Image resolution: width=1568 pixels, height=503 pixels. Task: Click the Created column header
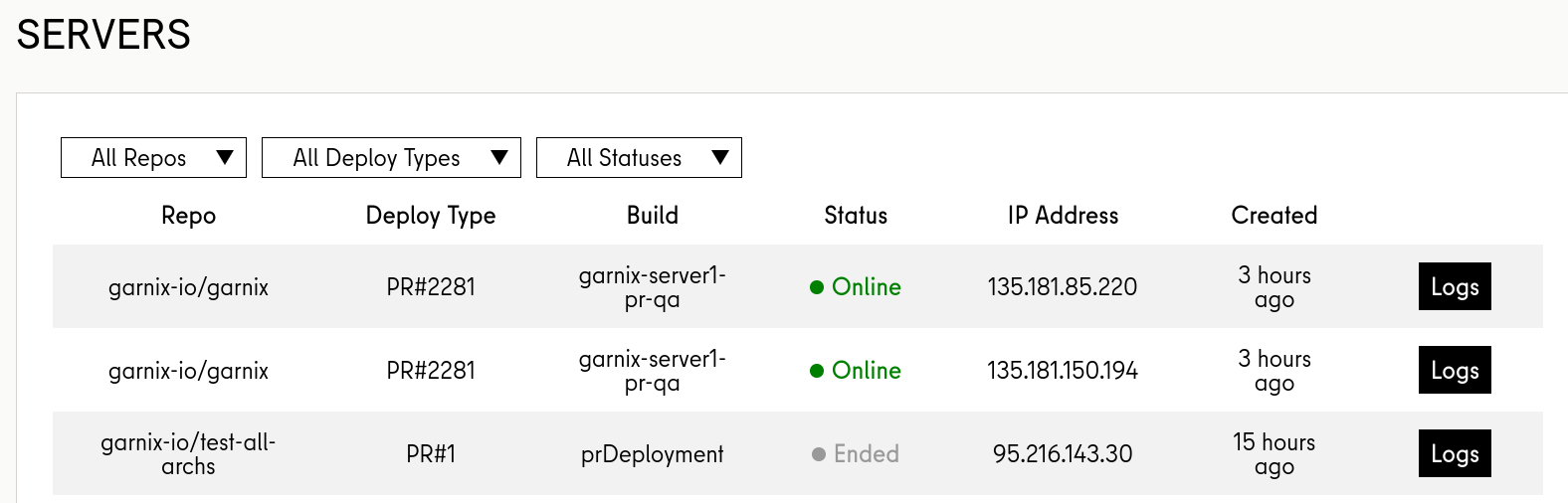(1274, 216)
